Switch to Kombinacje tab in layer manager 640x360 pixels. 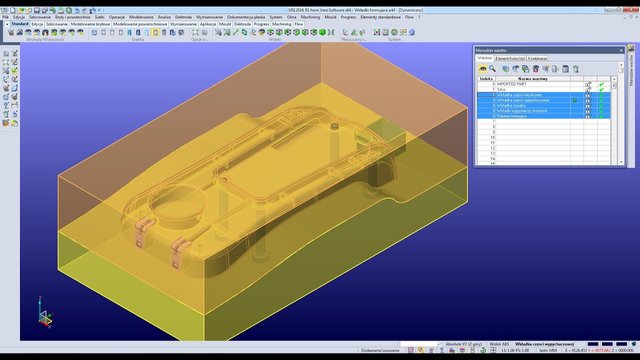tap(537, 59)
